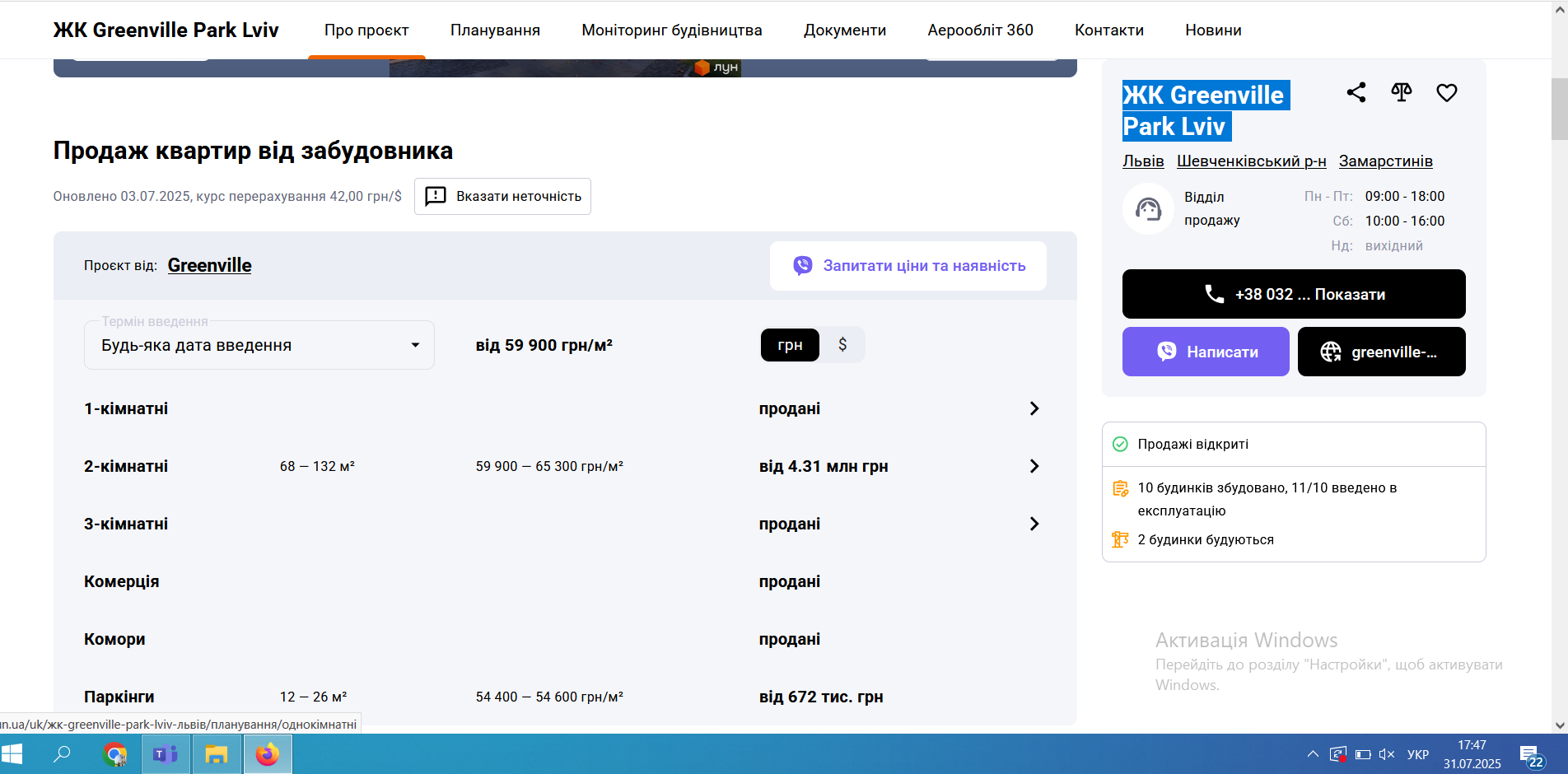Click the share icon in sidebar card
This screenshot has height=774, width=1568.
tap(1356, 92)
